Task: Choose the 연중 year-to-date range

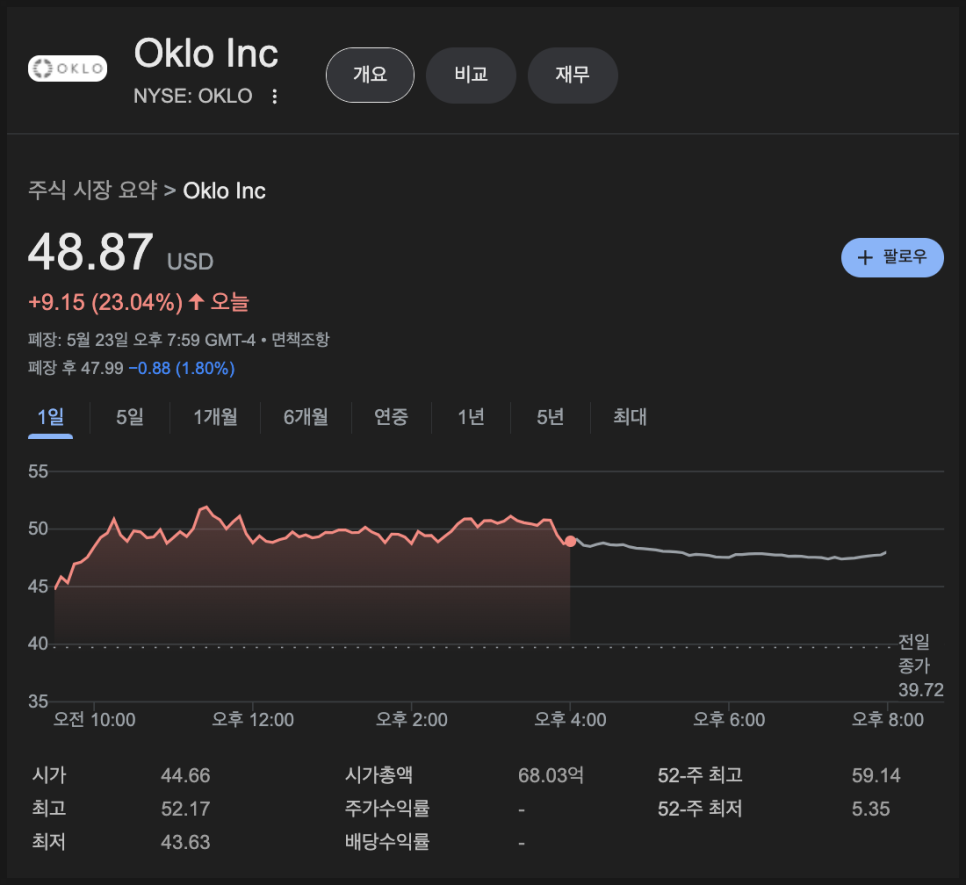Action: [391, 418]
